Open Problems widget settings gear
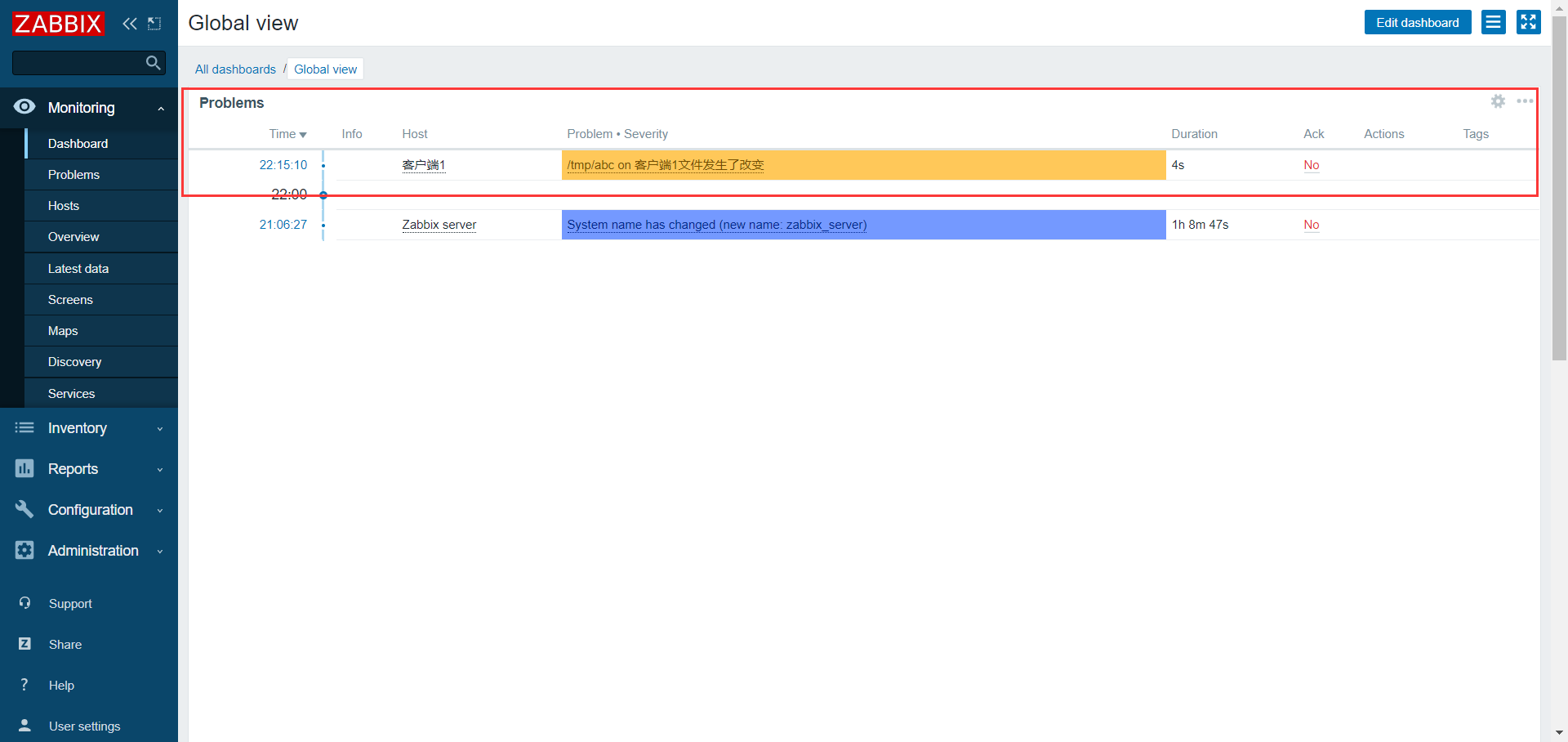This screenshot has height=742, width=1568. pyautogui.click(x=1498, y=101)
